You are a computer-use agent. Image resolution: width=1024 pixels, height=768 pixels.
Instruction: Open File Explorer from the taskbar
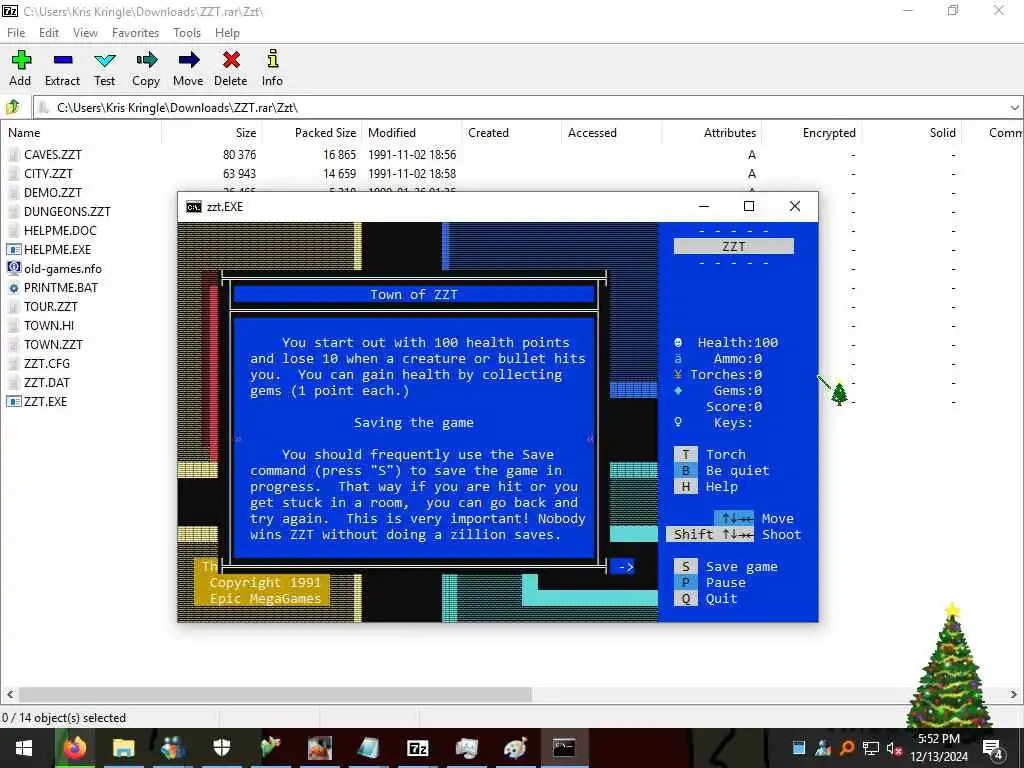tap(123, 748)
